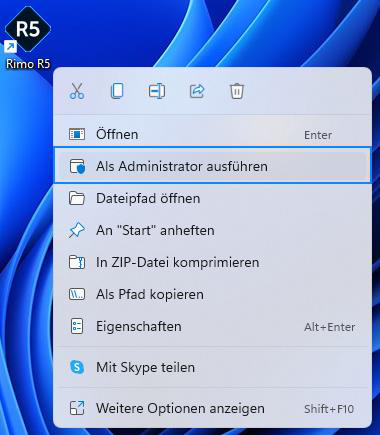Click the Delete trash can icon

pyautogui.click(x=237, y=91)
